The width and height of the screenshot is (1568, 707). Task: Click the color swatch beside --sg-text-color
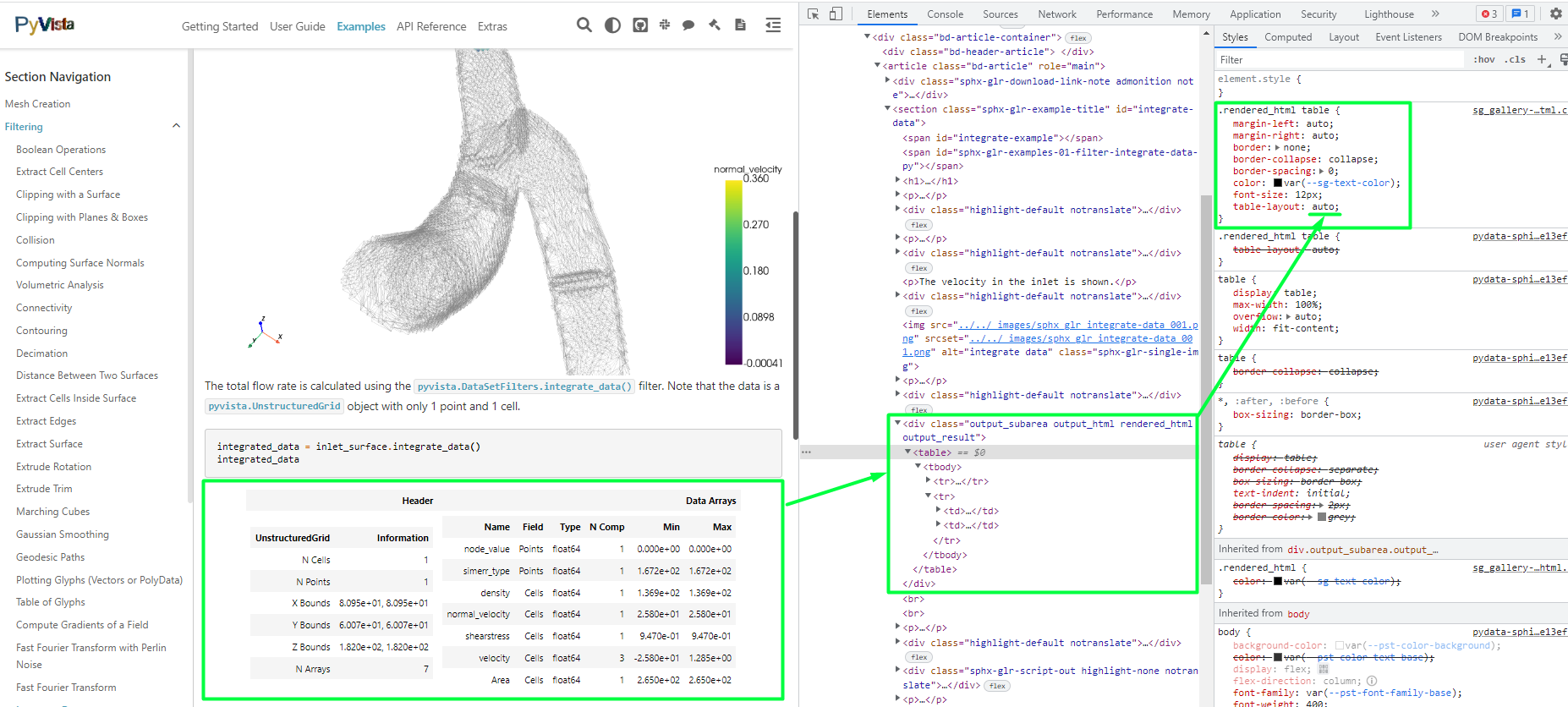click(x=1278, y=183)
